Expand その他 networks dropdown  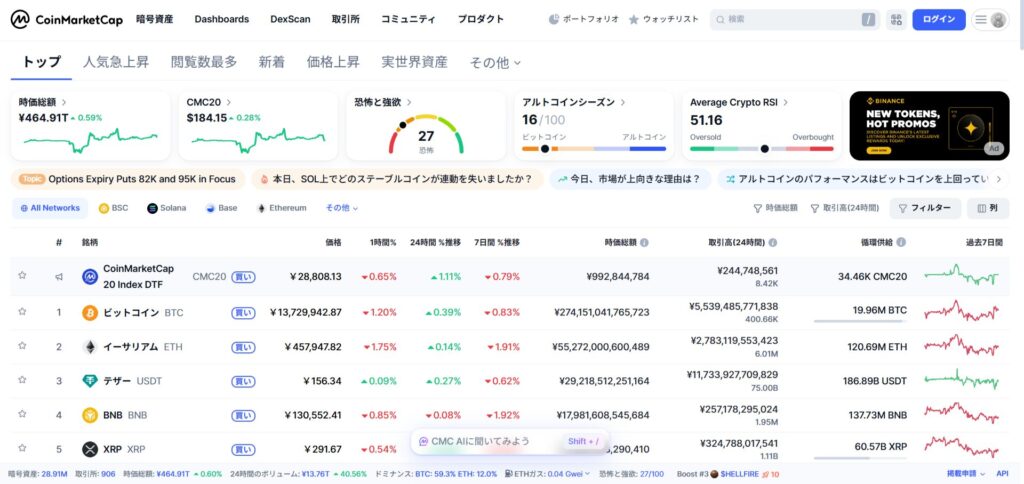[342, 208]
